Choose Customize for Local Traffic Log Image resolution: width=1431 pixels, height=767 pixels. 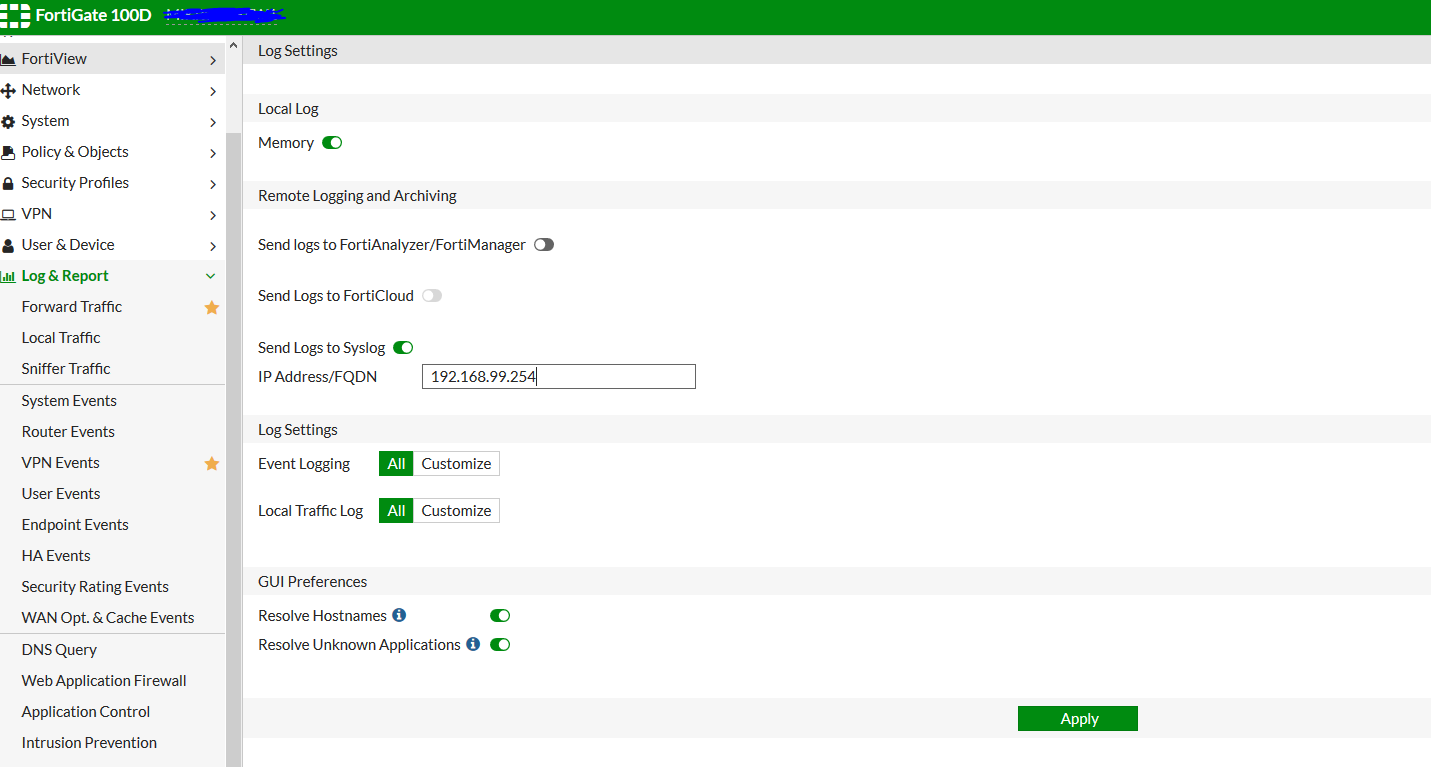click(x=456, y=511)
